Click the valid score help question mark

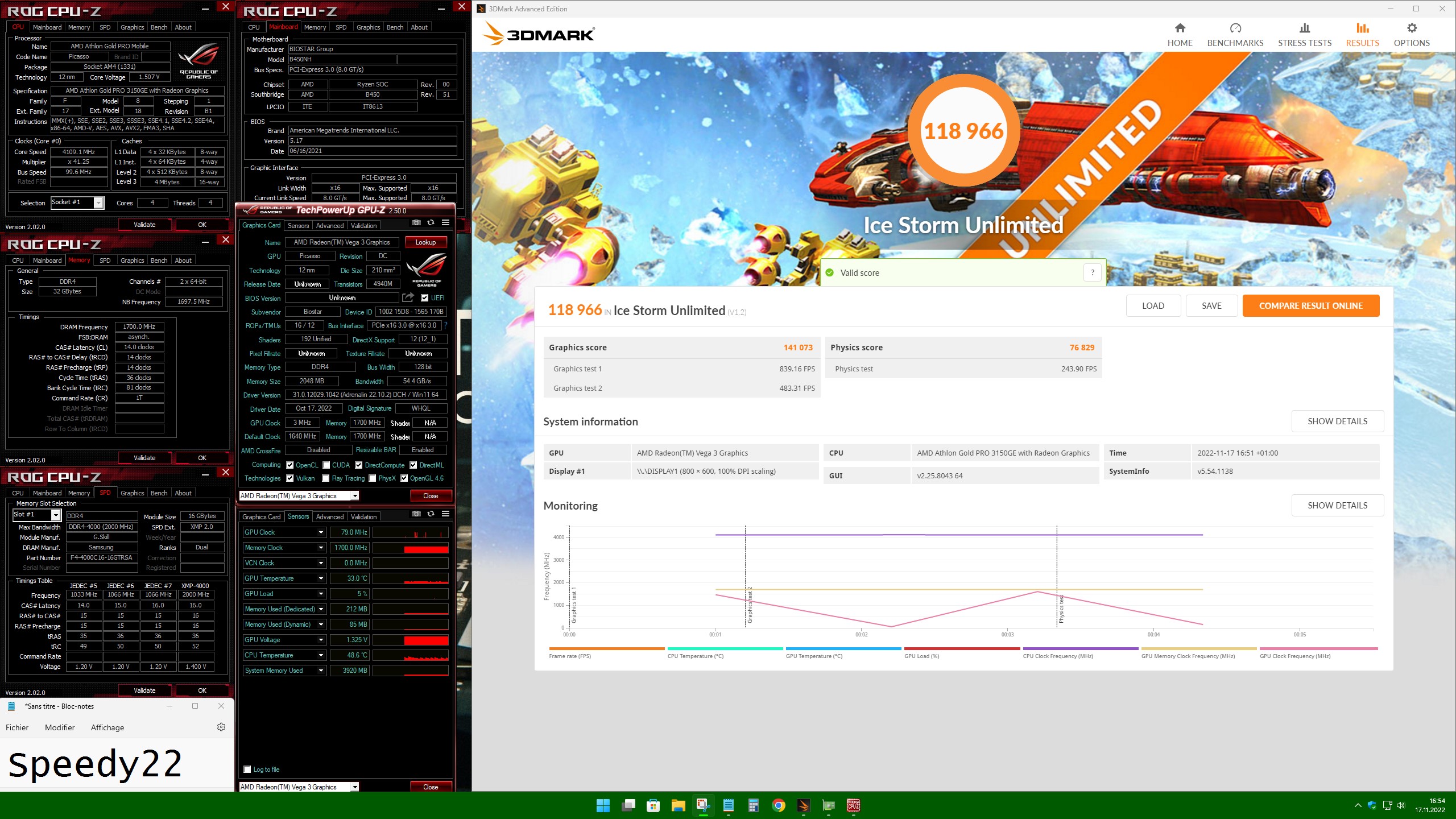pyautogui.click(x=1092, y=273)
